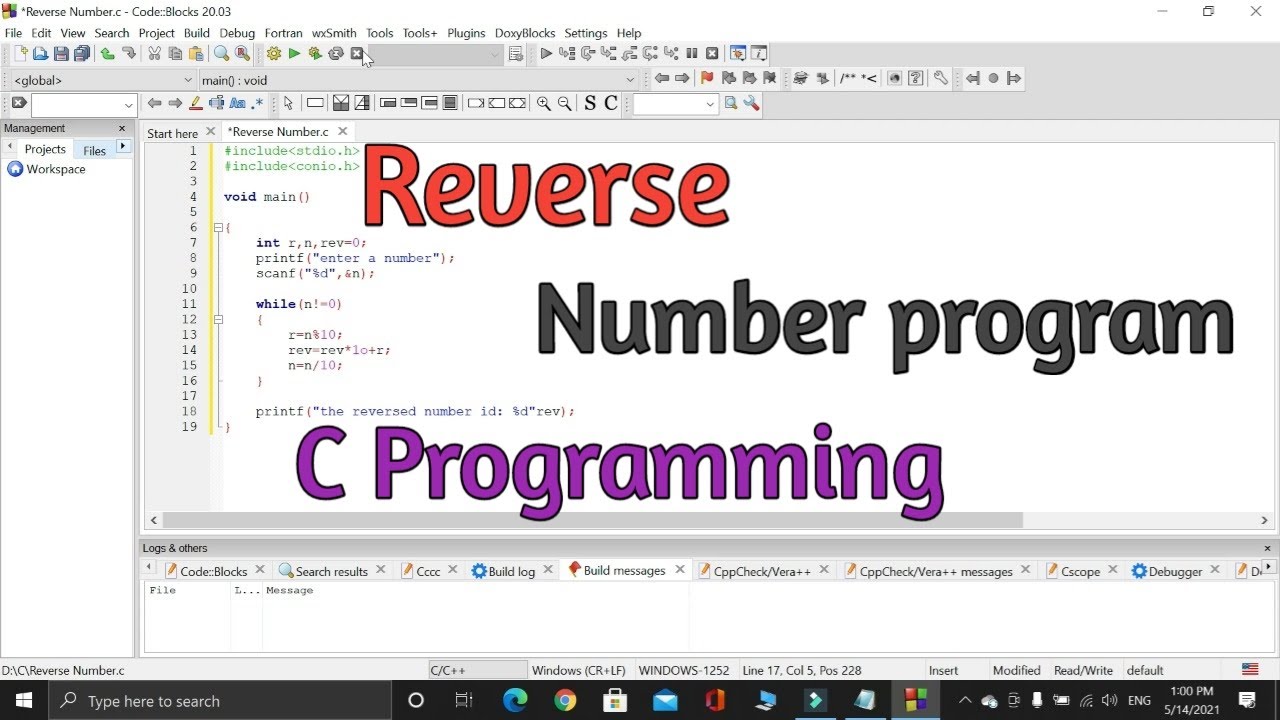Image resolution: width=1280 pixels, height=720 pixels.
Task: Close the Reverse Number.c tab
Action: [343, 131]
